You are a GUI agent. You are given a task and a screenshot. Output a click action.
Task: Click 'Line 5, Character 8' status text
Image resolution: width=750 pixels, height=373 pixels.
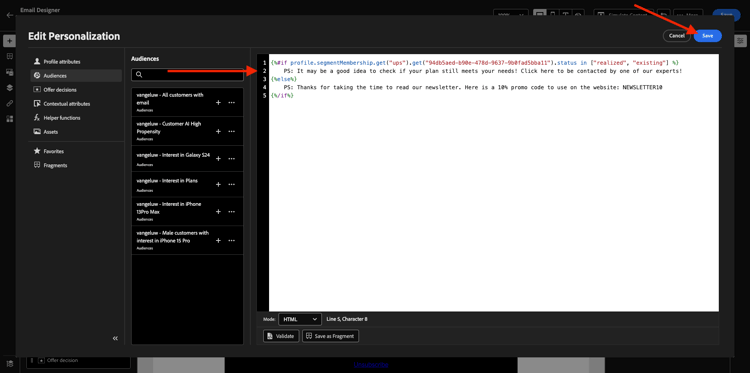click(x=347, y=319)
